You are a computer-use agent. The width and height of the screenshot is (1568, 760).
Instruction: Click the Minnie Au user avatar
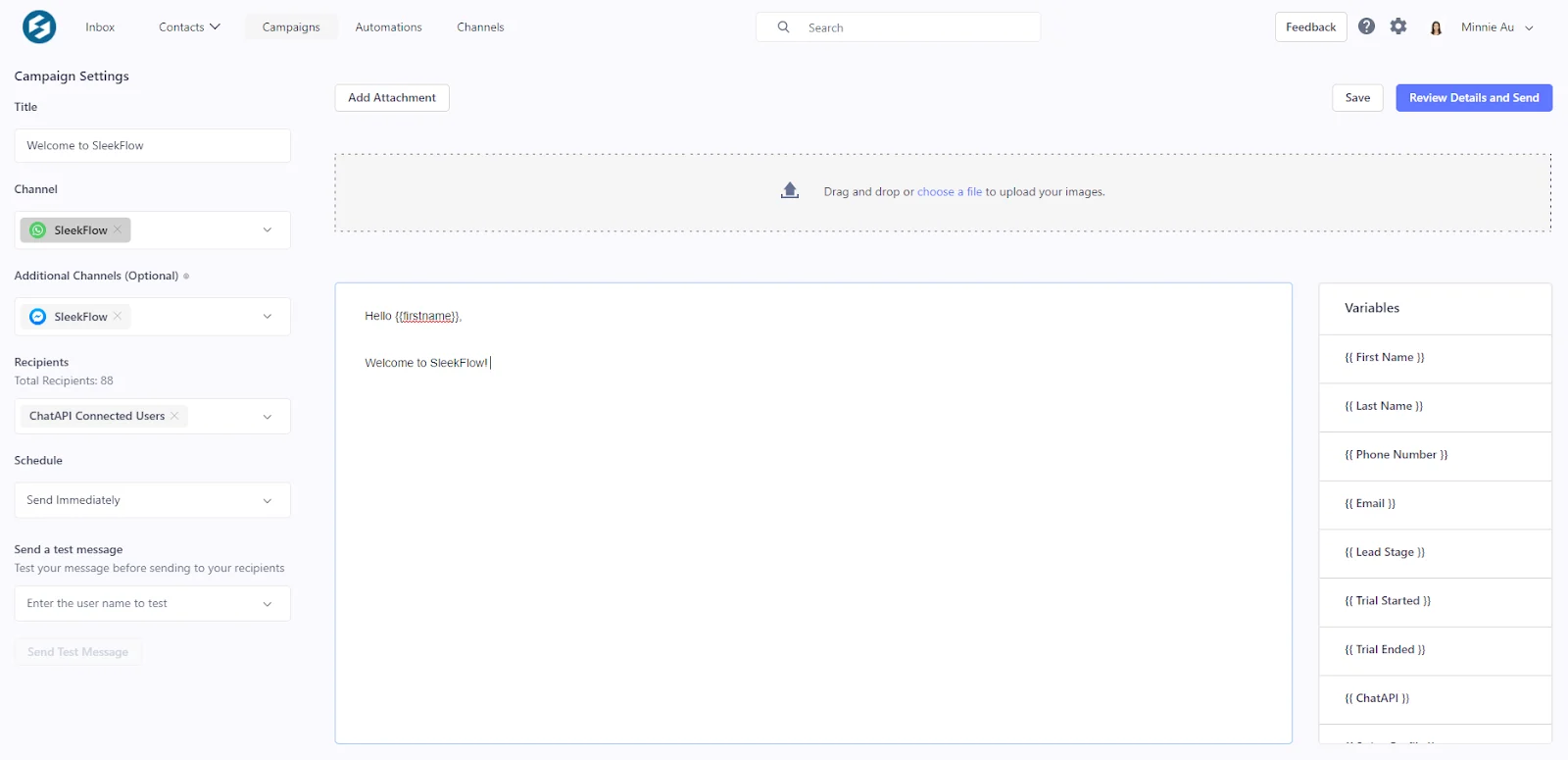tap(1436, 27)
